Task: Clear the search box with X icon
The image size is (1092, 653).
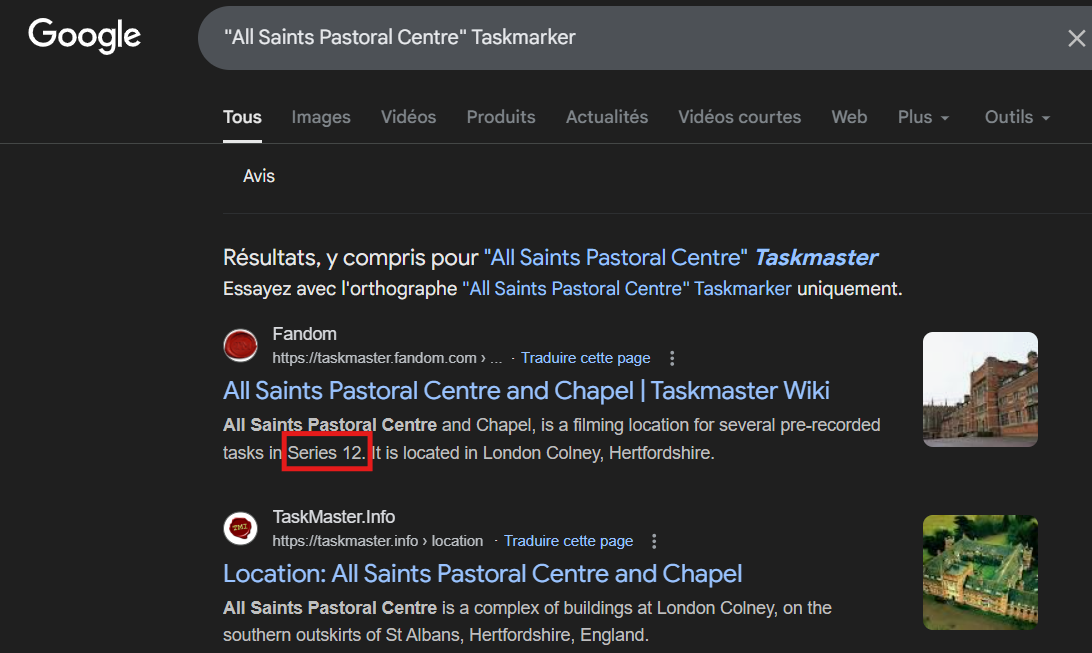Action: tap(1076, 38)
